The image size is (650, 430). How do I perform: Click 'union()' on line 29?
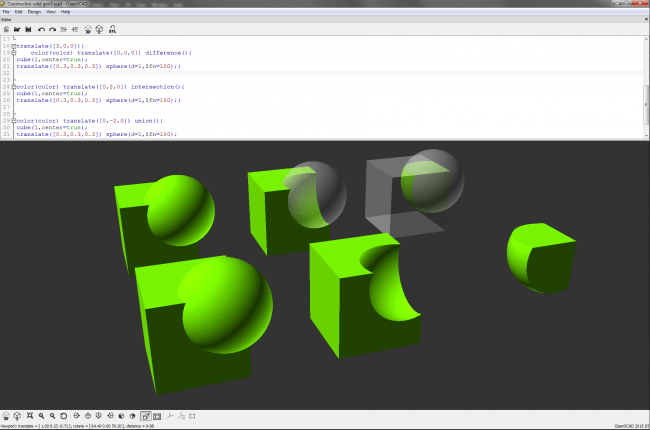pos(149,121)
